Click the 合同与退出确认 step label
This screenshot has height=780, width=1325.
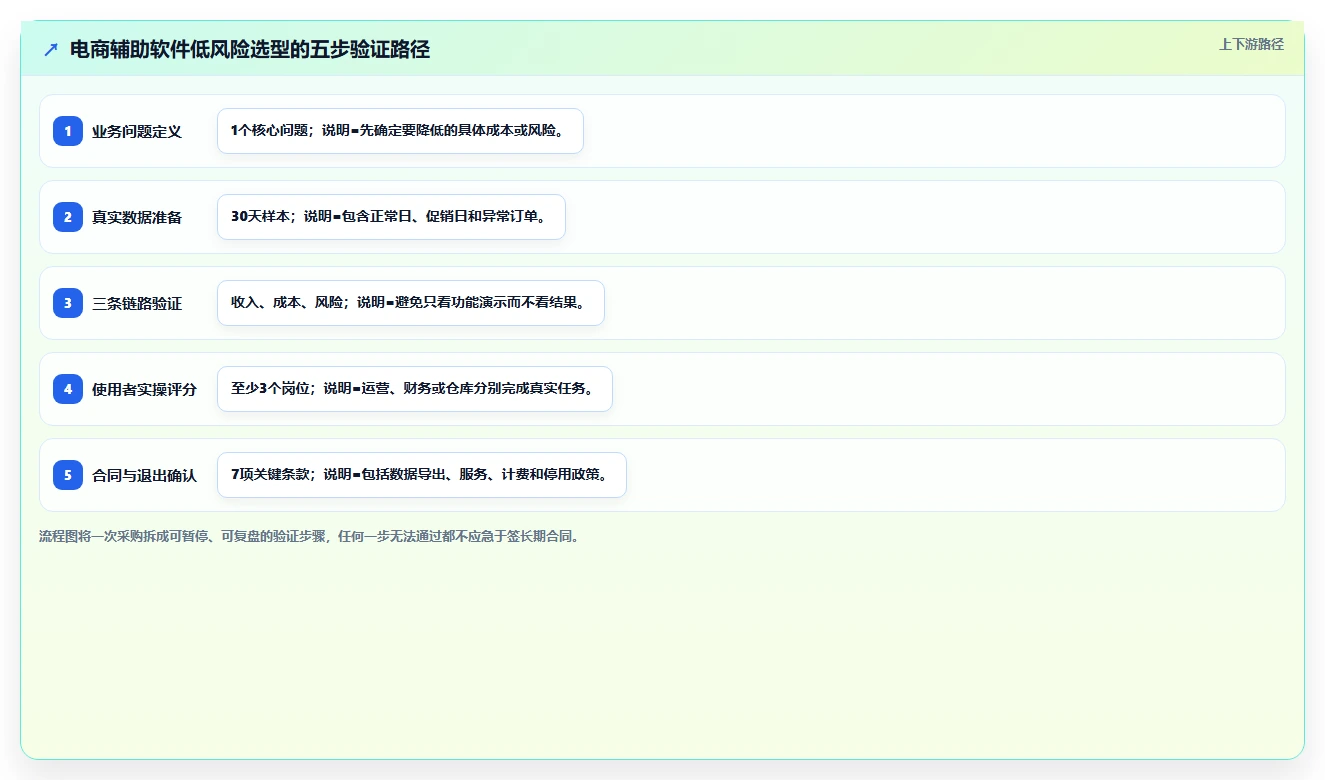pos(144,476)
